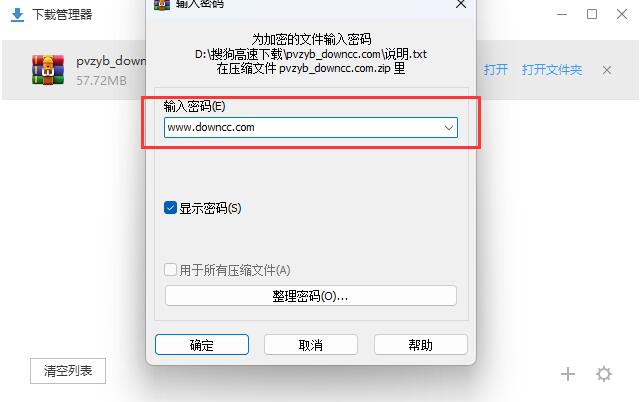Maximize the download manager window

click(592, 14)
